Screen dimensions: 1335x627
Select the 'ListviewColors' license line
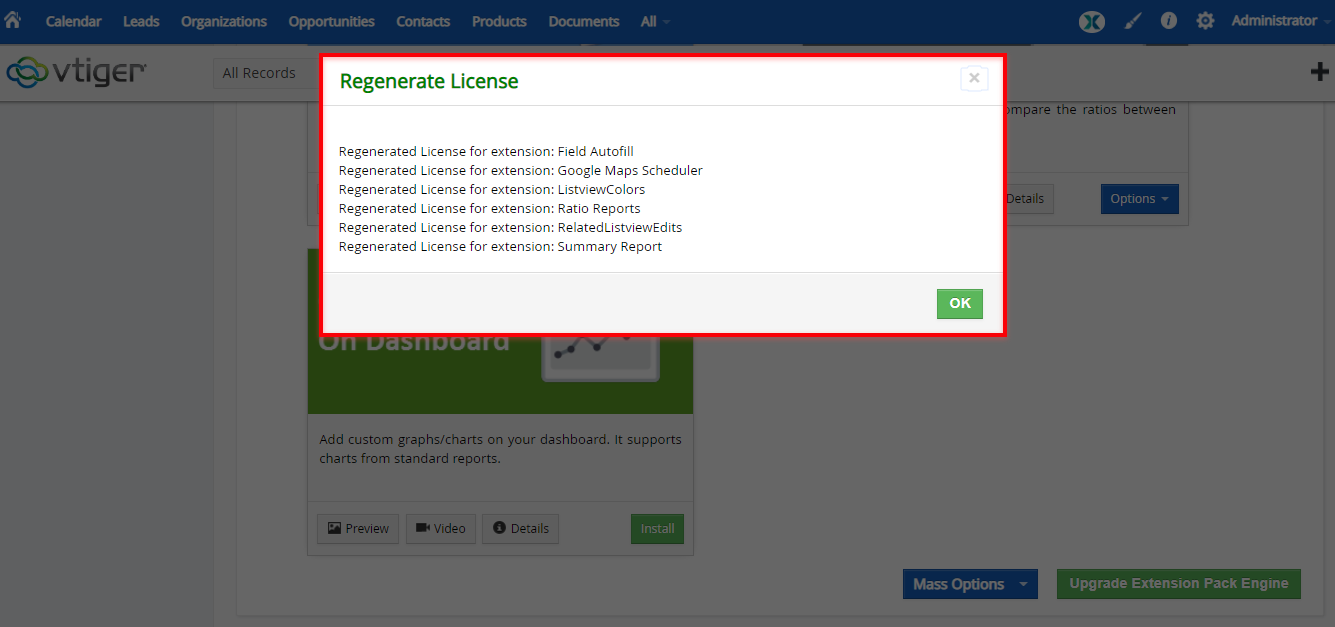pyautogui.click(x=492, y=190)
